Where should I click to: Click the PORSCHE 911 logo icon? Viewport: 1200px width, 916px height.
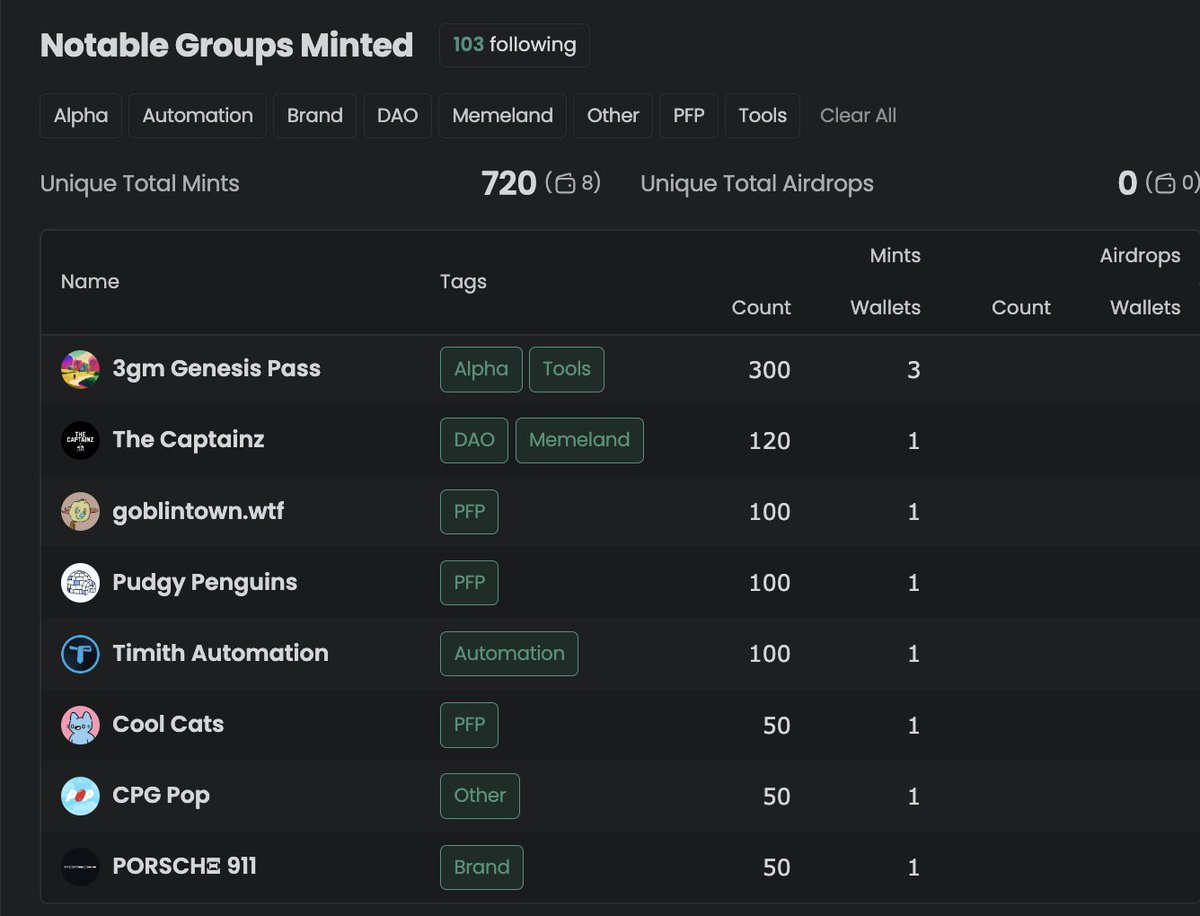(x=80, y=867)
